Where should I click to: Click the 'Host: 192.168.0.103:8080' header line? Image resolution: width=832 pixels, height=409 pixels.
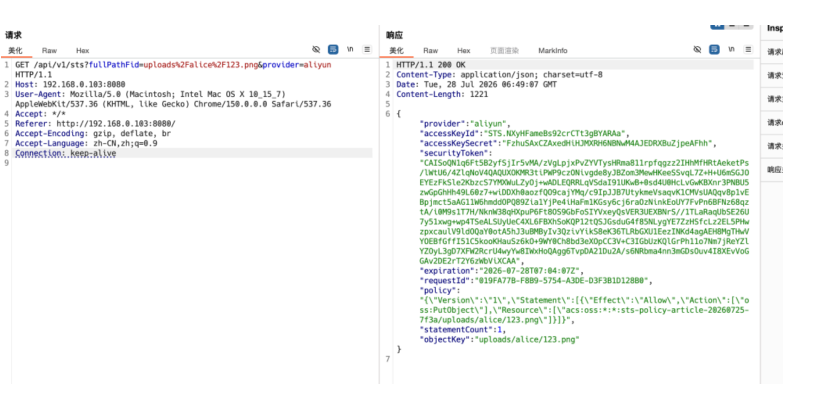click(70, 84)
